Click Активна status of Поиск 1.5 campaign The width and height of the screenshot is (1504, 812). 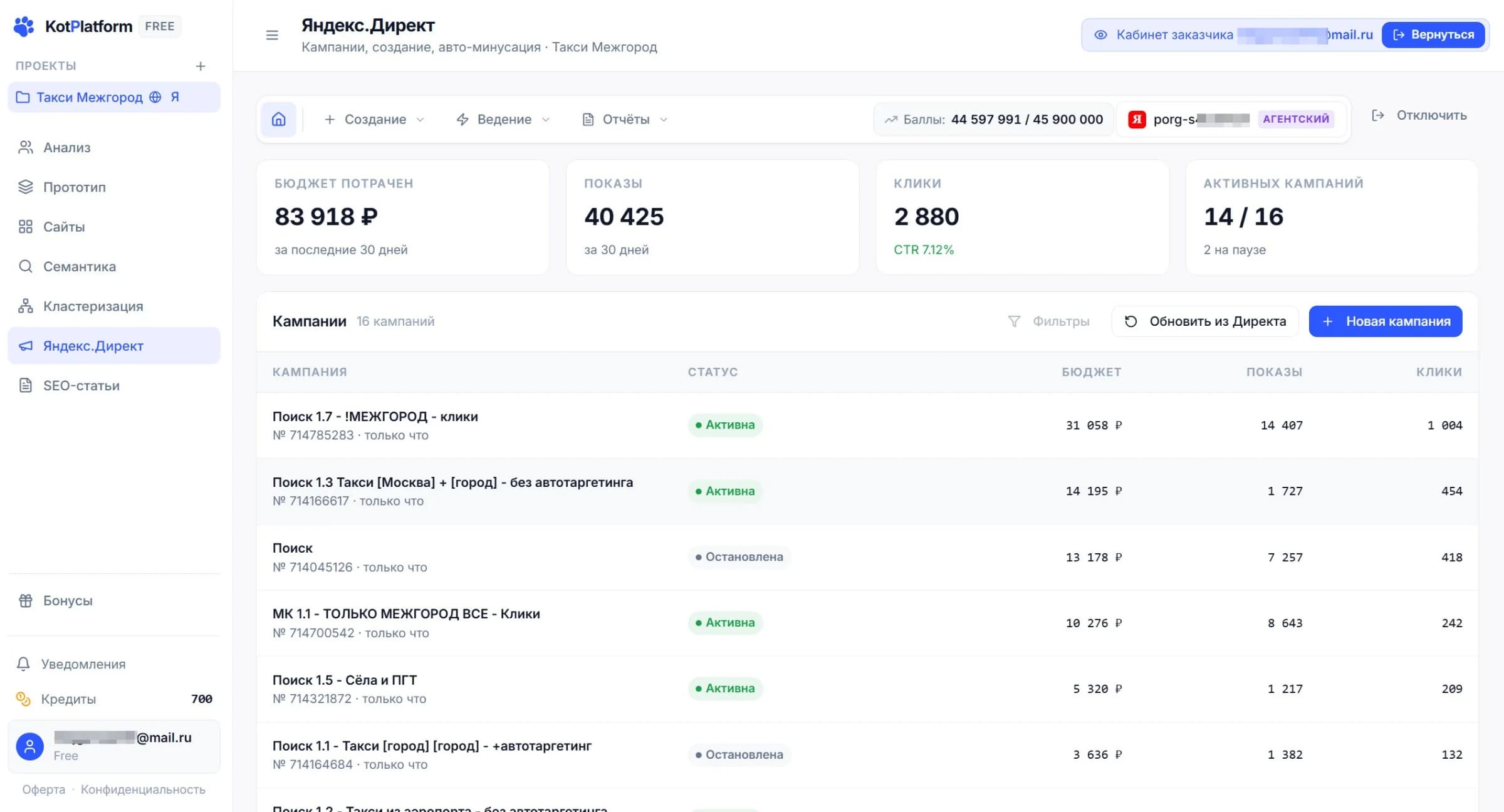pos(725,689)
